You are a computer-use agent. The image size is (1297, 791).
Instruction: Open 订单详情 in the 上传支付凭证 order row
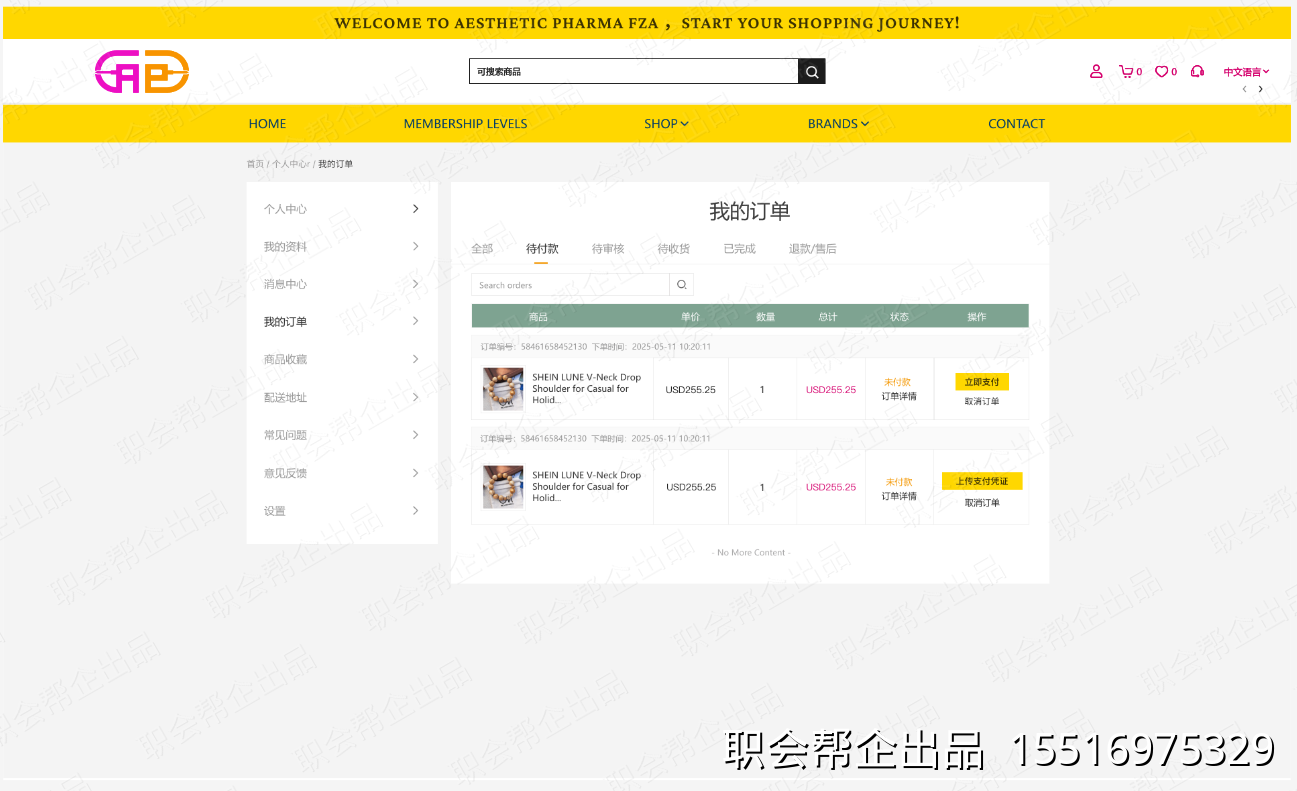point(899,497)
